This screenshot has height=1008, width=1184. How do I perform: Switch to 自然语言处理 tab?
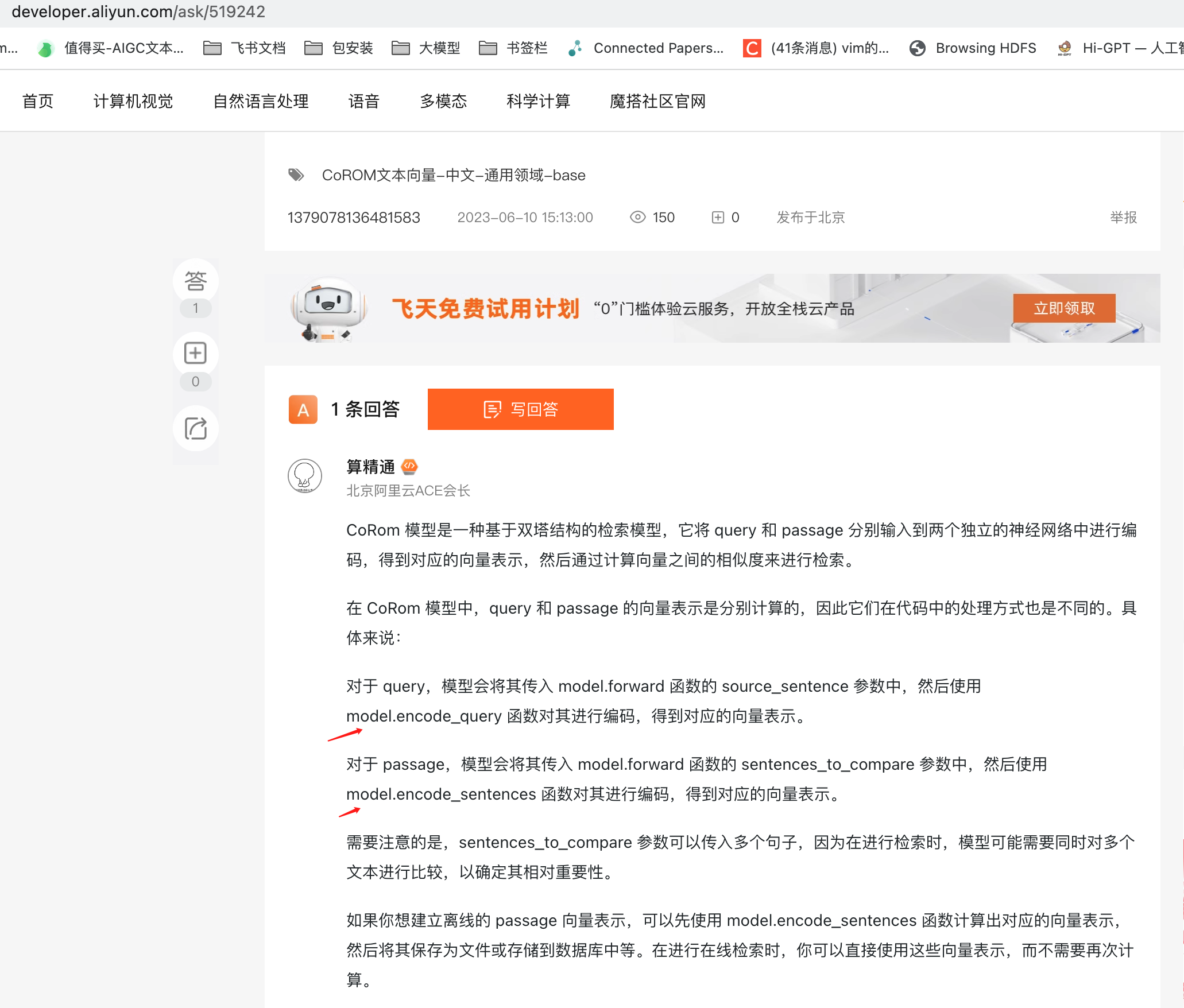(261, 102)
